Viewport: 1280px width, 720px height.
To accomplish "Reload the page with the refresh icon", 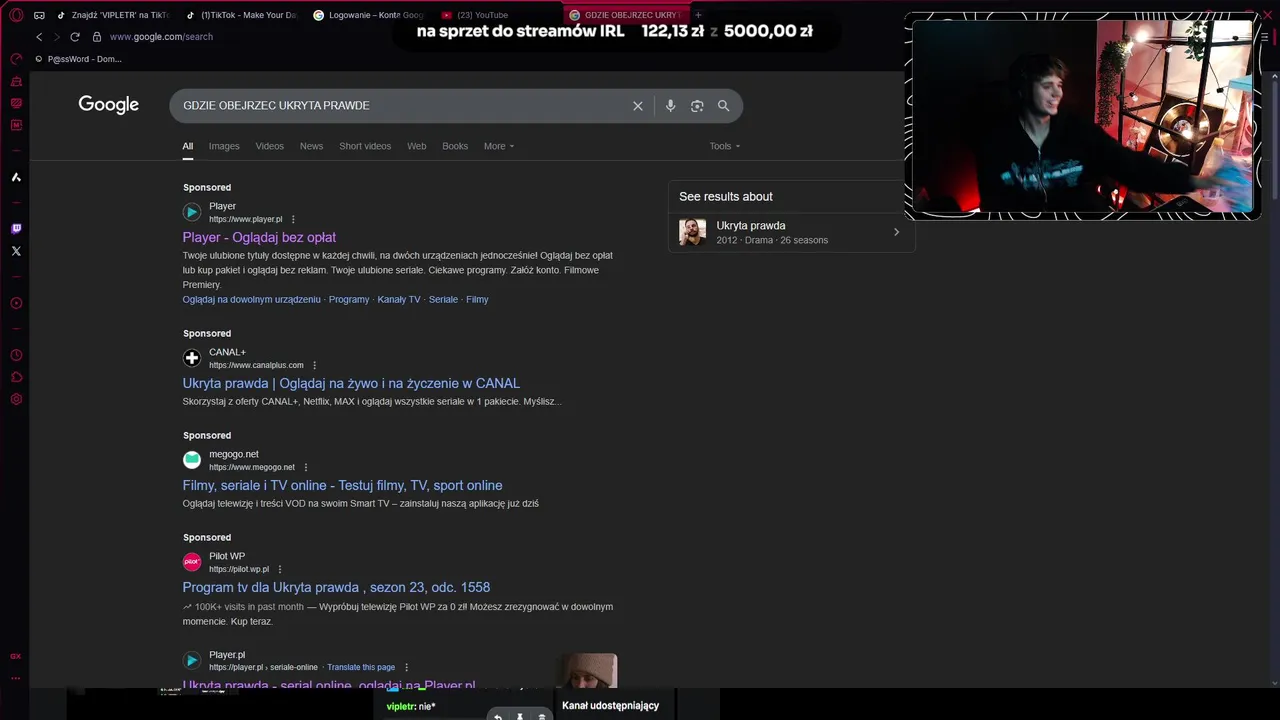I will (x=74, y=37).
